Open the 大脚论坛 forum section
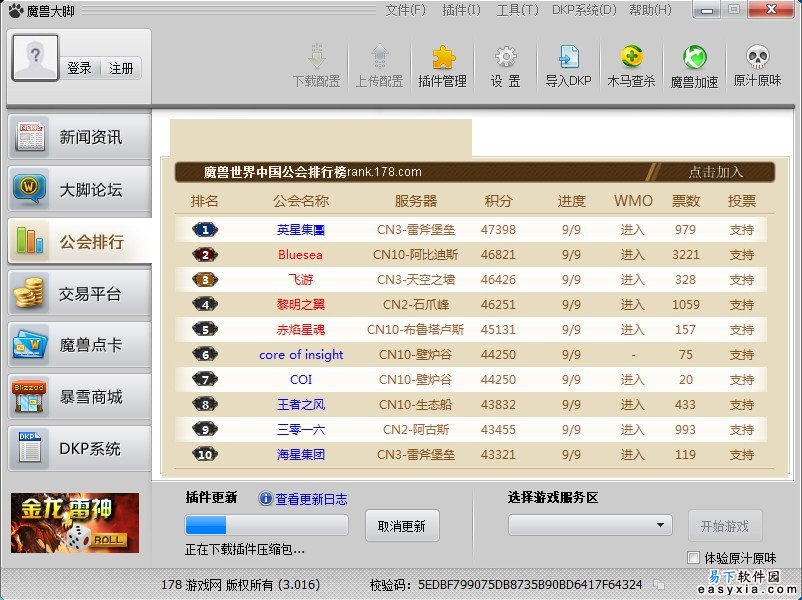This screenshot has height=600, width=802. pos(79,189)
